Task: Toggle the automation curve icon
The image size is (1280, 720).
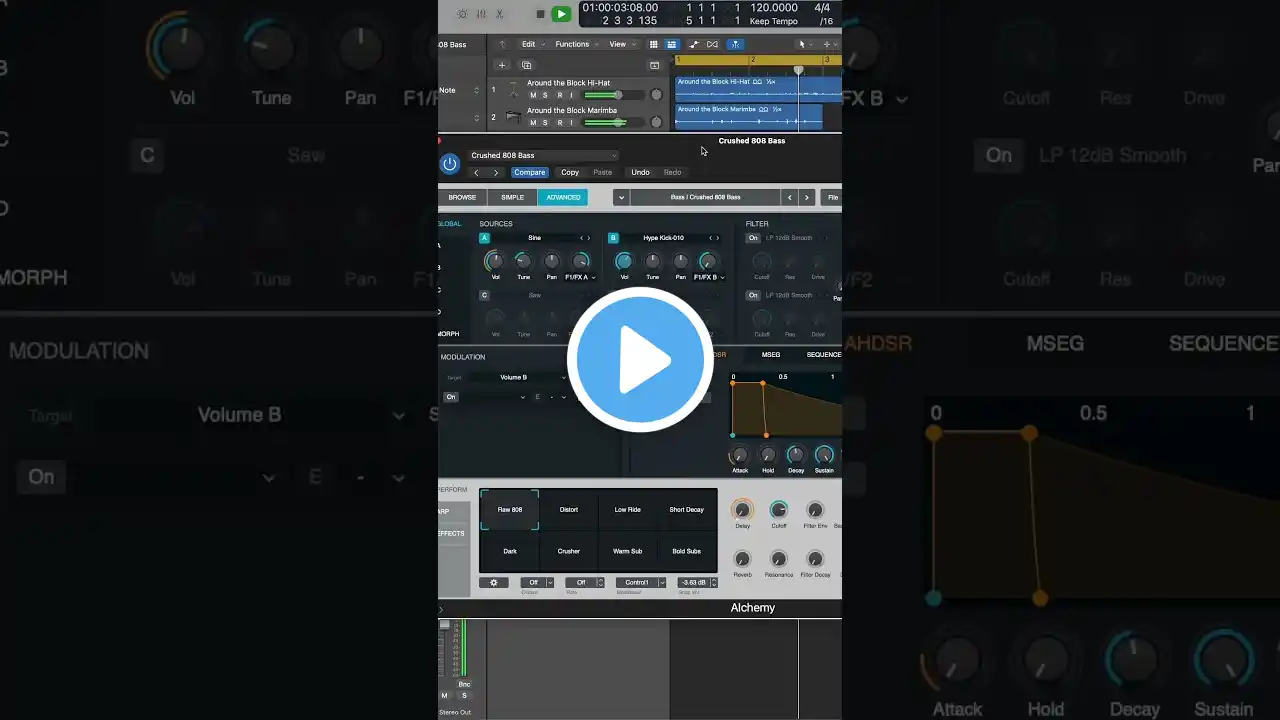Action: [x=694, y=44]
